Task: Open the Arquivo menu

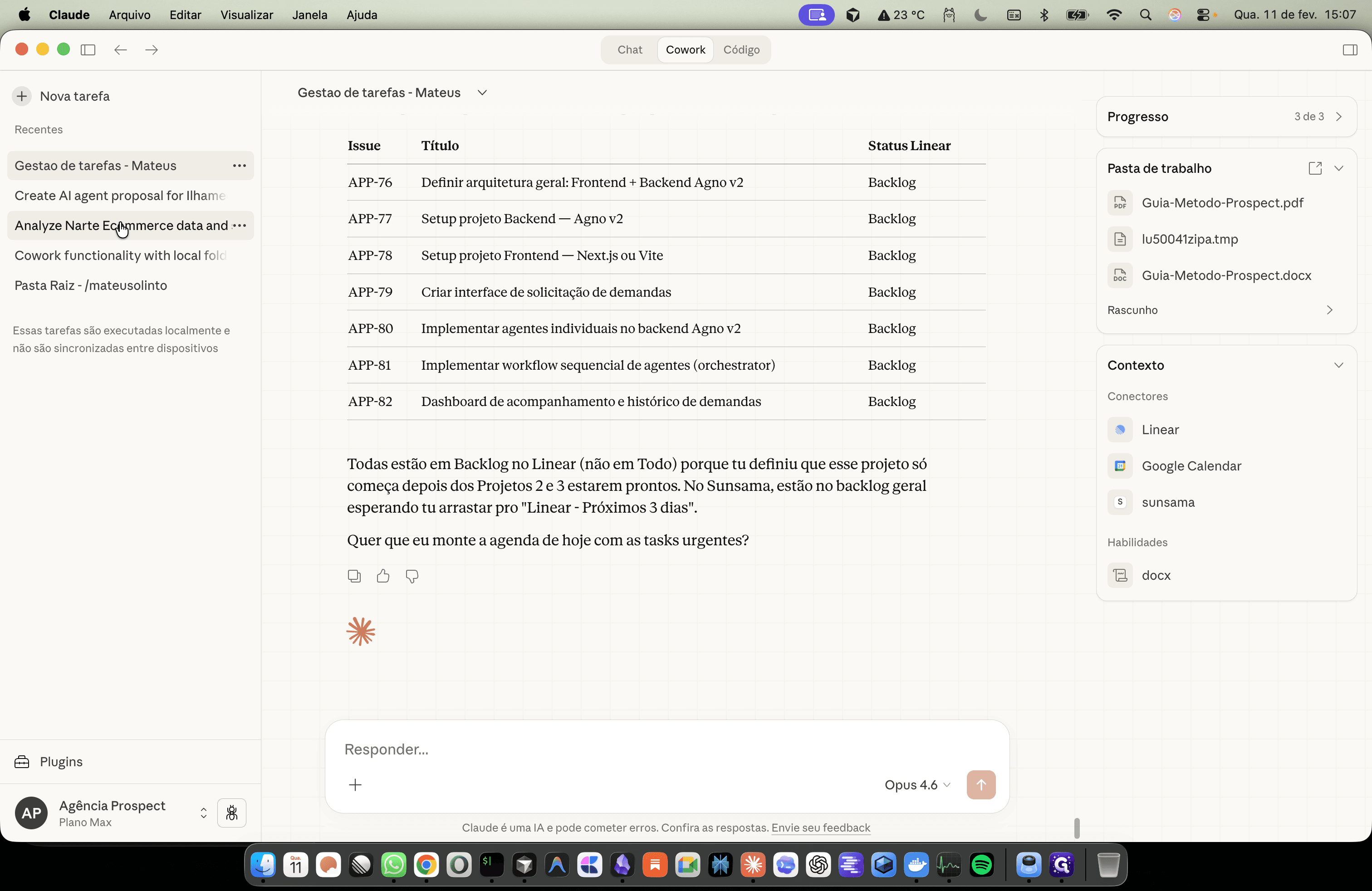Action: click(130, 15)
